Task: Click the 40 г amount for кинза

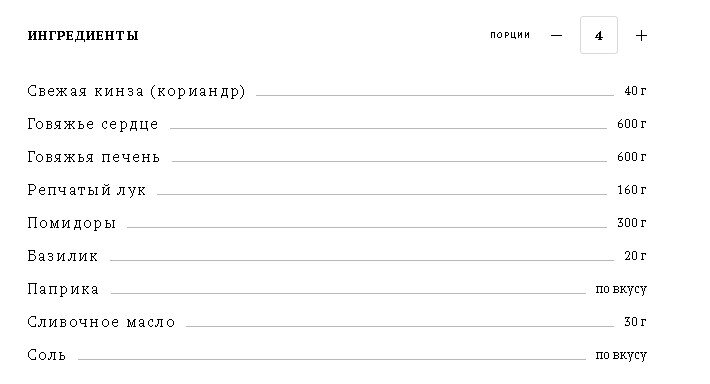Action: pyautogui.click(x=635, y=91)
